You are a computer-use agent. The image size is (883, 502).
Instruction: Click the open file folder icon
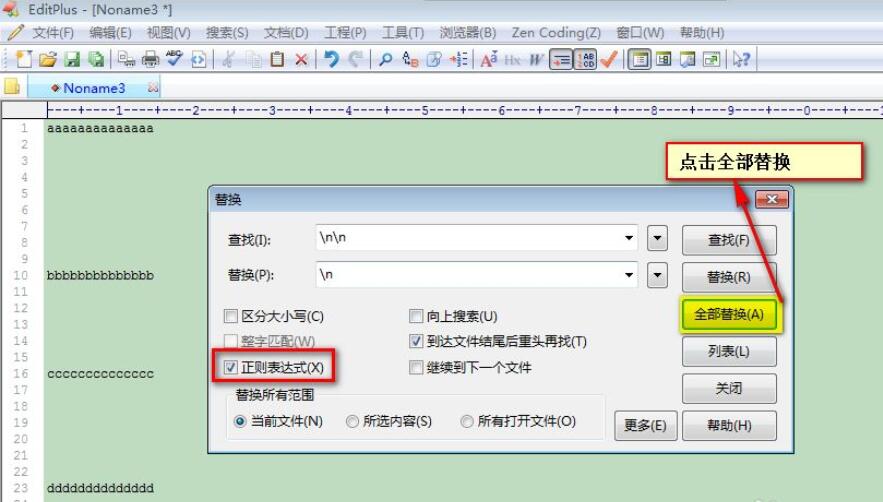pos(48,59)
